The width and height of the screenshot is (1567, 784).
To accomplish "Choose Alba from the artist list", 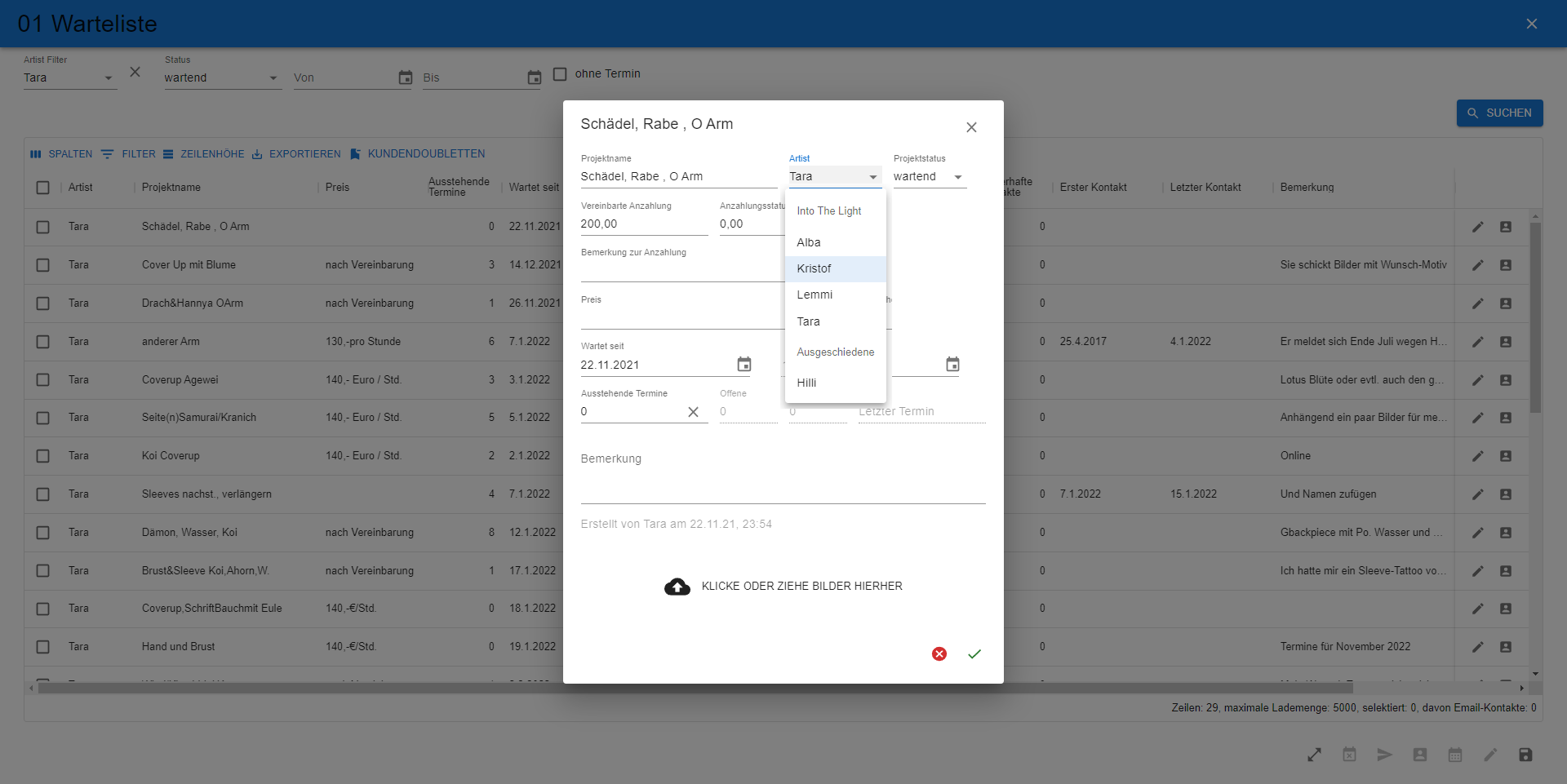I will pyautogui.click(x=835, y=242).
